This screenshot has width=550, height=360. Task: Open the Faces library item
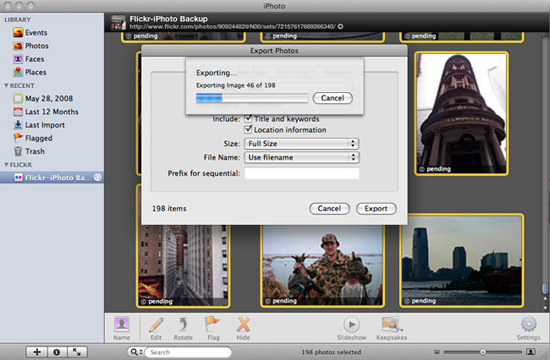click(29, 59)
